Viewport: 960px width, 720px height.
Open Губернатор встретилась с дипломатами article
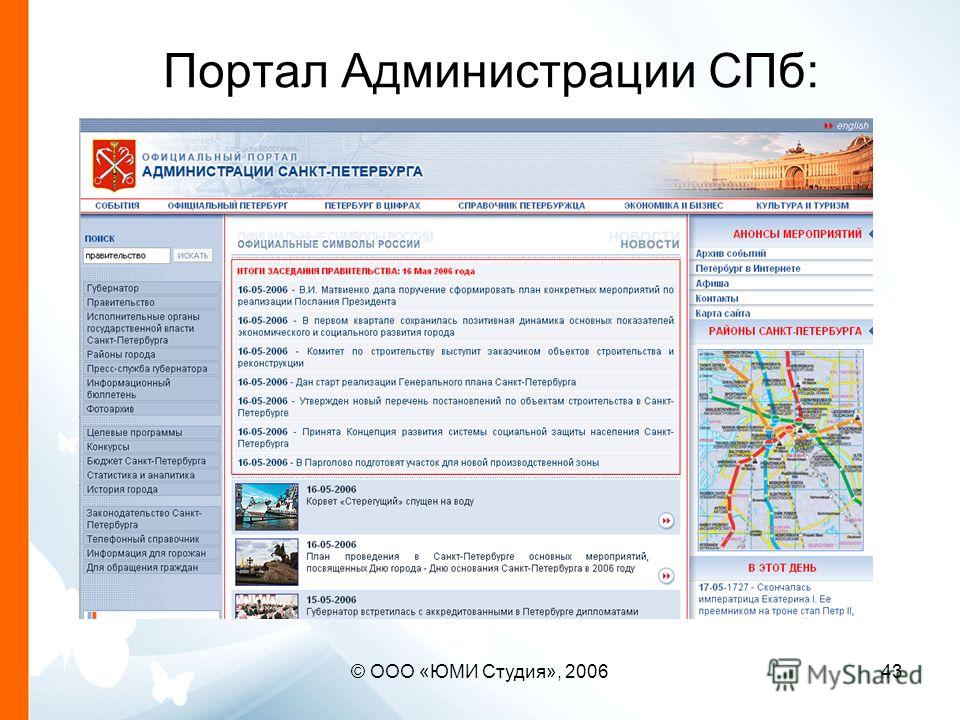472,612
